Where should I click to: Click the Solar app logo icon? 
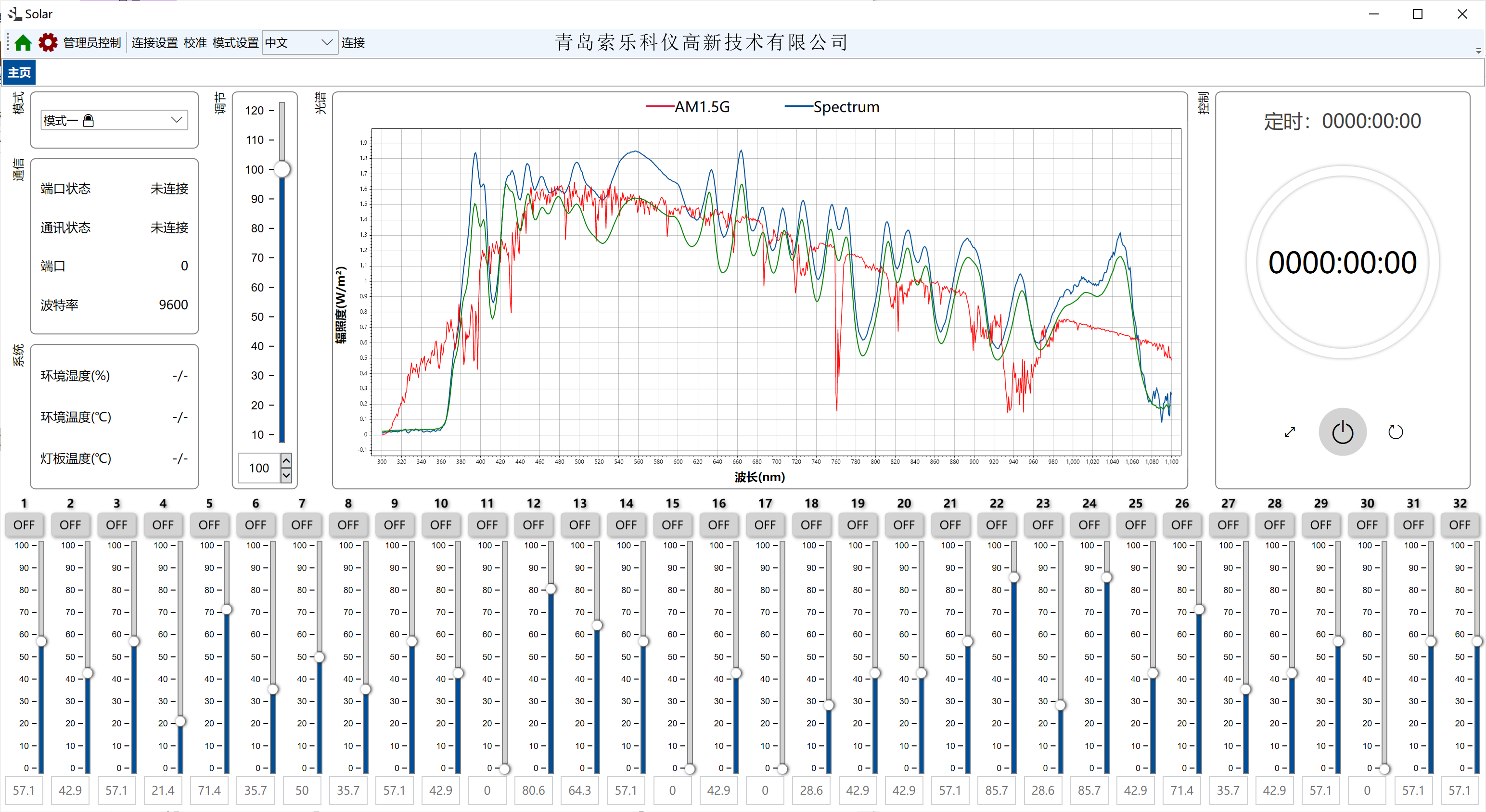[x=14, y=13]
